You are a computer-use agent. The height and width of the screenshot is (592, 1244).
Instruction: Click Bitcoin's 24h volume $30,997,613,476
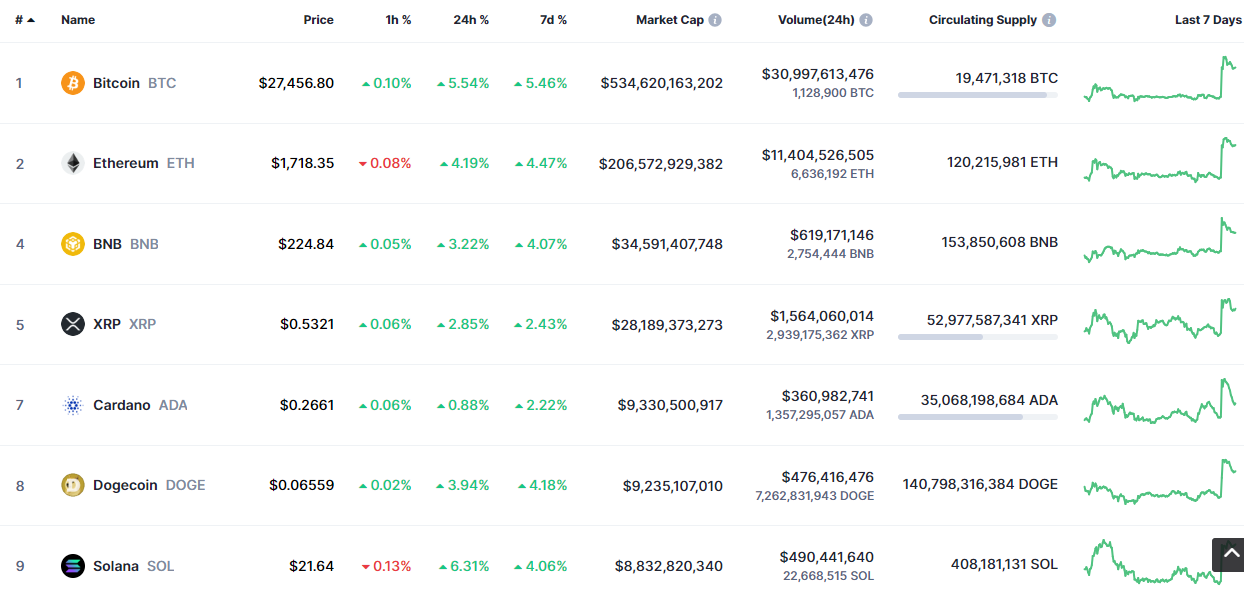point(818,74)
